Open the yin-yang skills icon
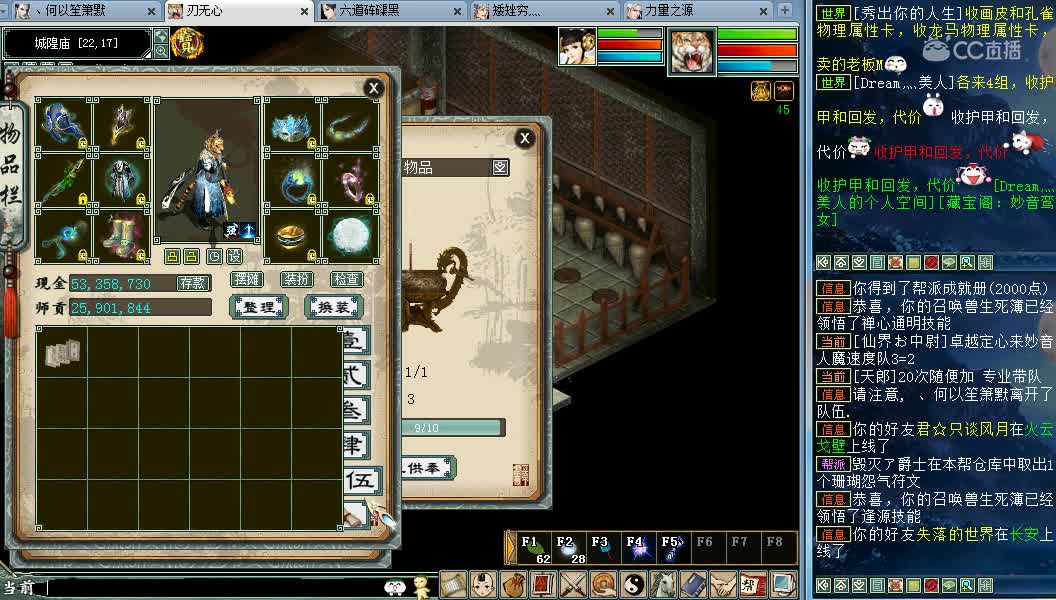The height and width of the screenshot is (600, 1056). click(x=634, y=585)
